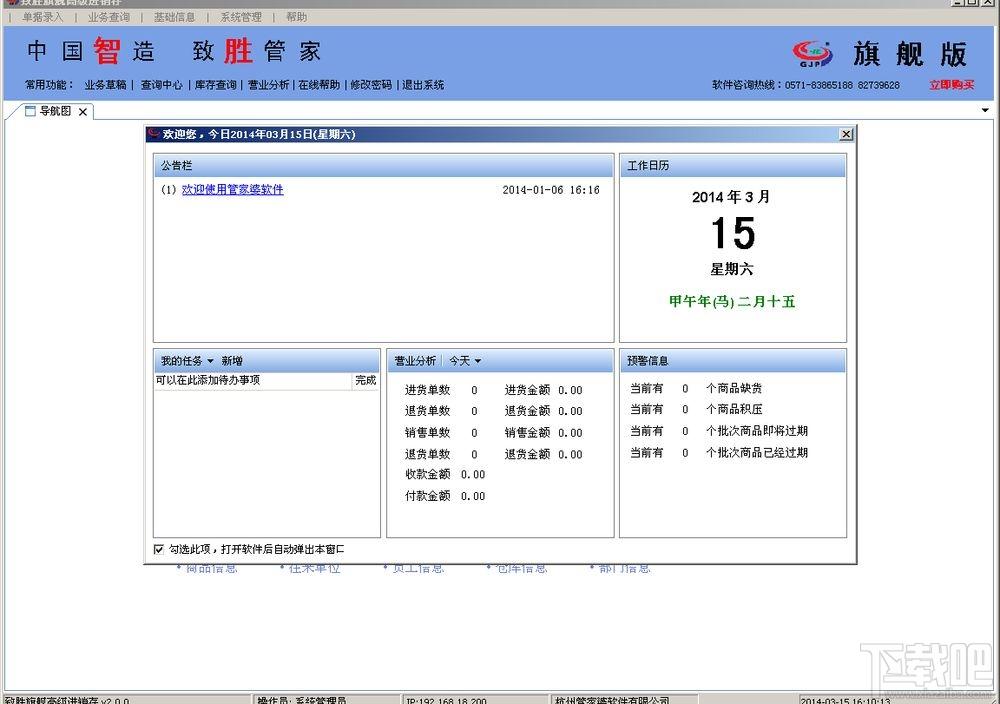This screenshot has height=704, width=1000.
Task: Click the 导航图 tab page icon
Action: click(x=30, y=111)
